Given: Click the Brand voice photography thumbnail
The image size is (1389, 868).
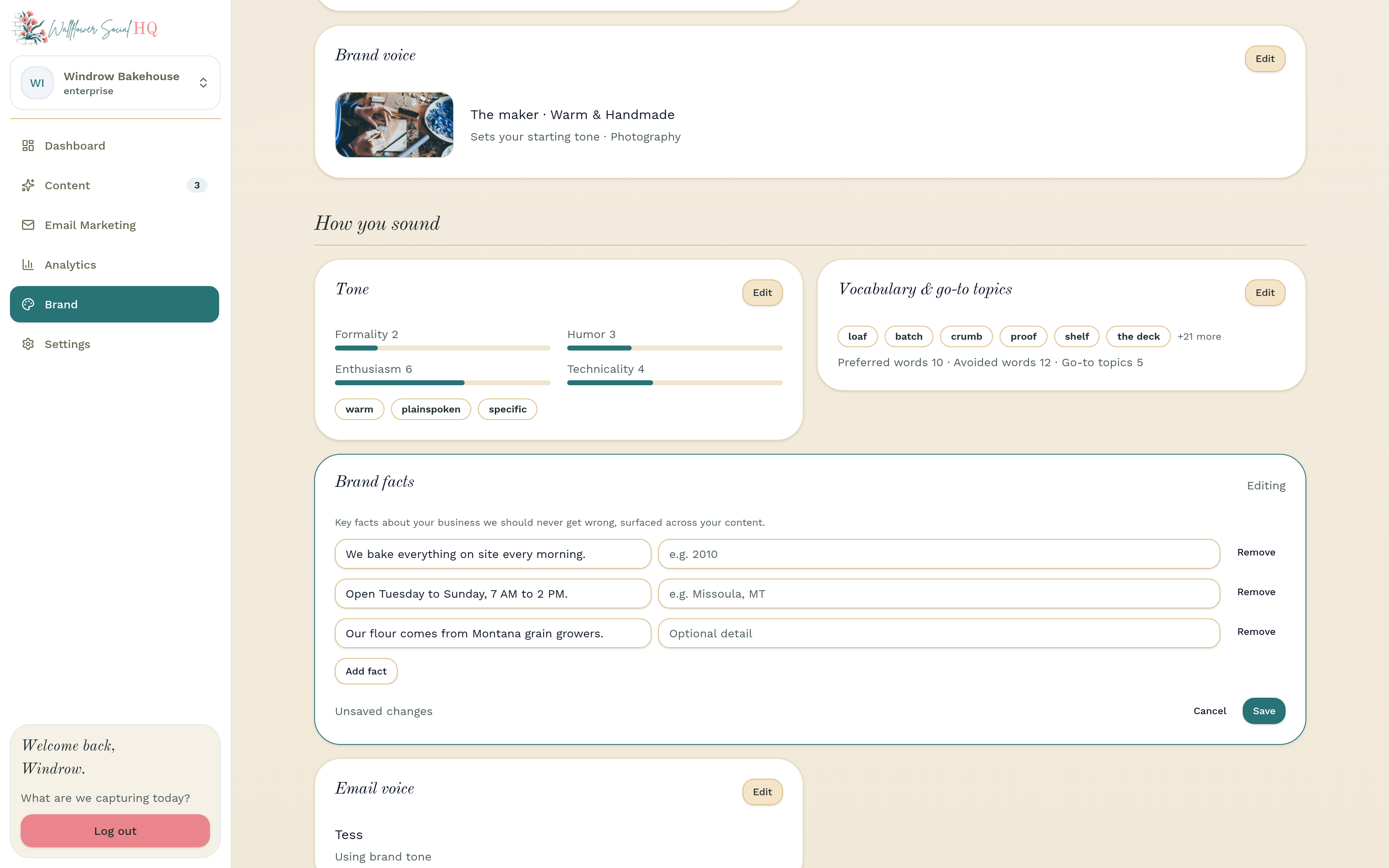Looking at the screenshot, I should [394, 124].
